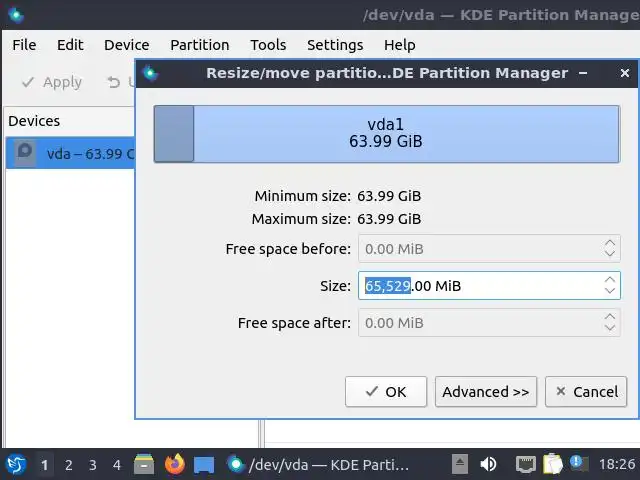The width and height of the screenshot is (640, 480).
Task: Increase Free space after value
Action: 610,317
